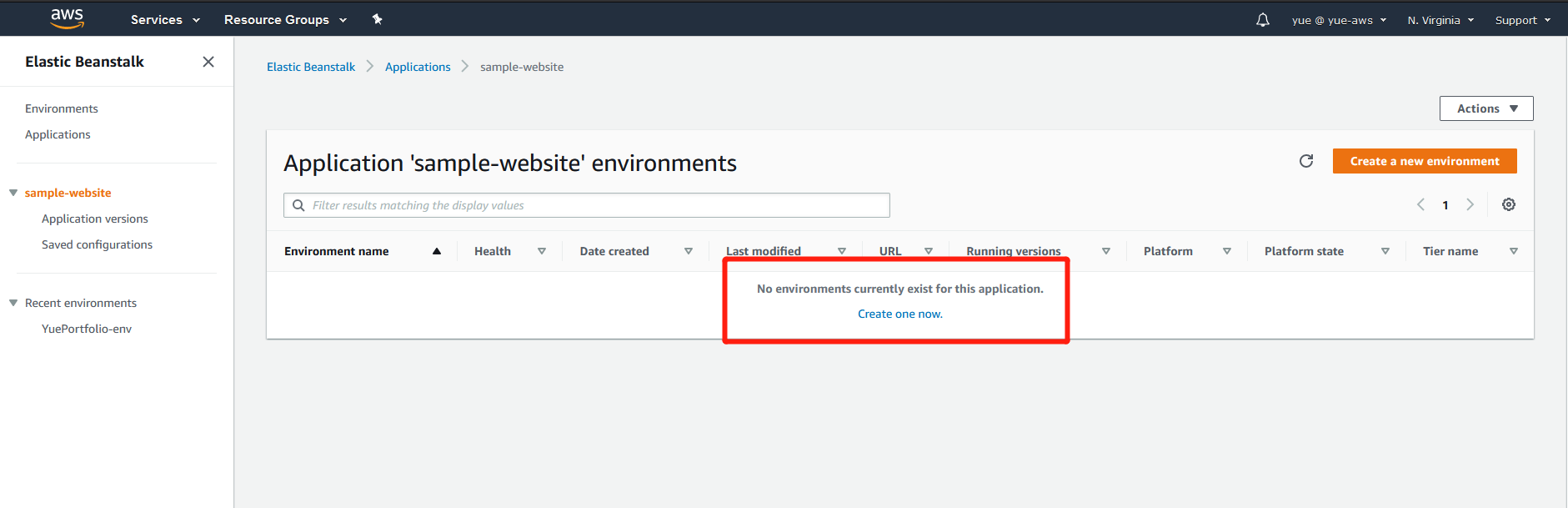Viewport: 1568px width, 508px height.
Task: Open Saved configurations
Action: 97,244
